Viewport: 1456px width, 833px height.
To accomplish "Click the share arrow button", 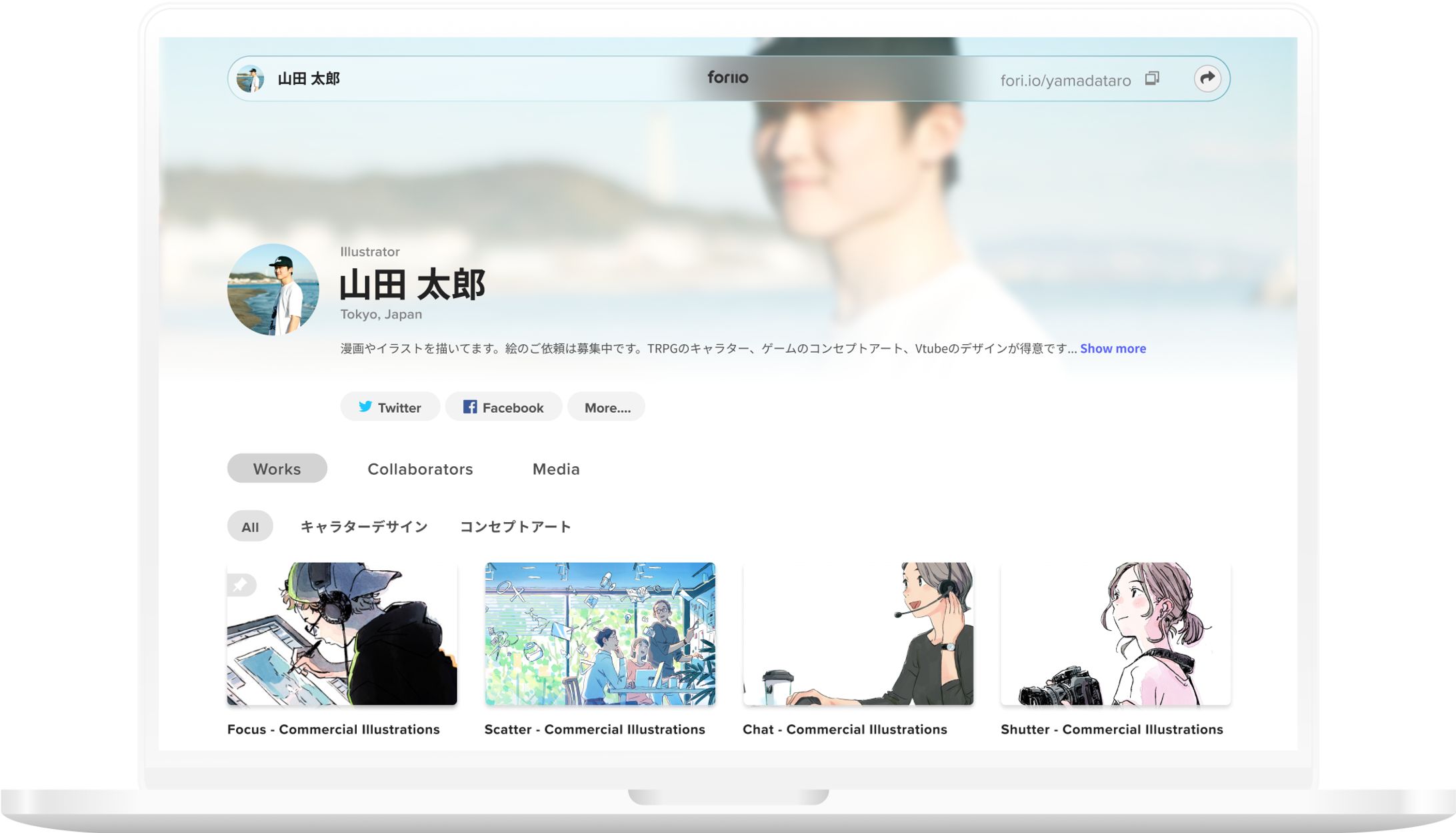I will pos(1207,79).
